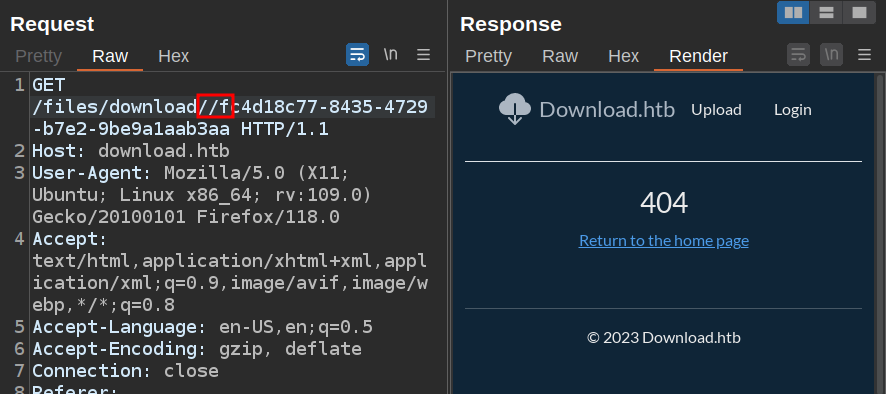Image resolution: width=886 pixels, height=394 pixels.
Task: Switch Response view to Hex tab
Action: (623, 57)
